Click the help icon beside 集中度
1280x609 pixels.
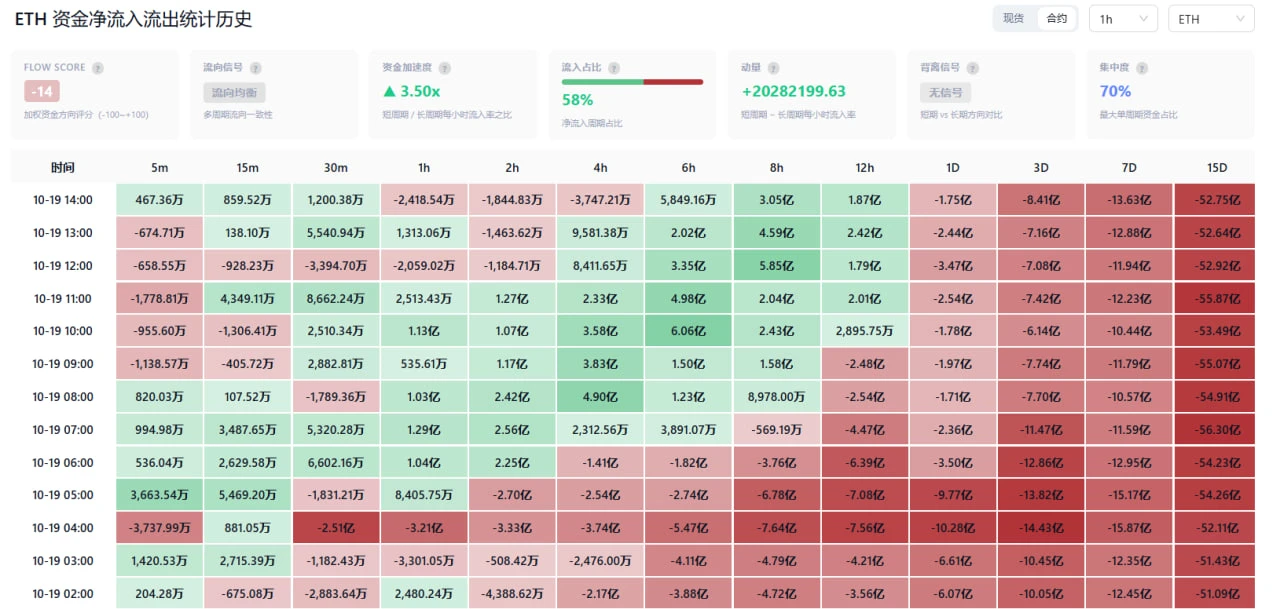1142,68
